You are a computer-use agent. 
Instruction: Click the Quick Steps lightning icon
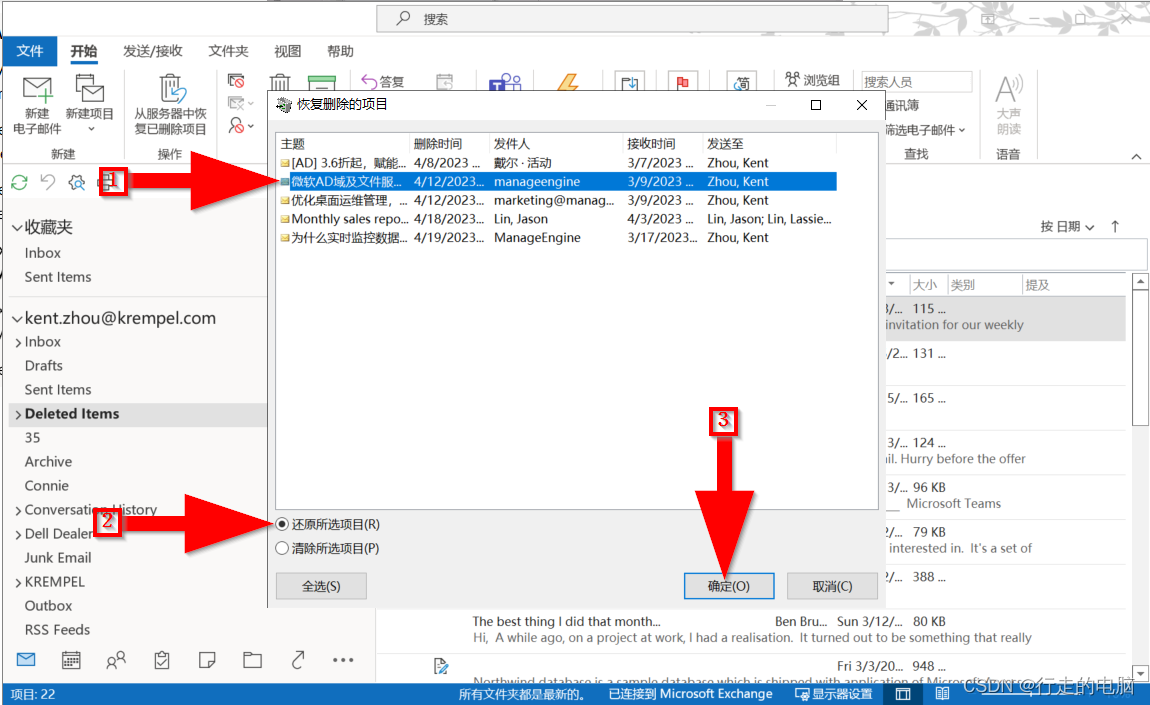pos(568,81)
